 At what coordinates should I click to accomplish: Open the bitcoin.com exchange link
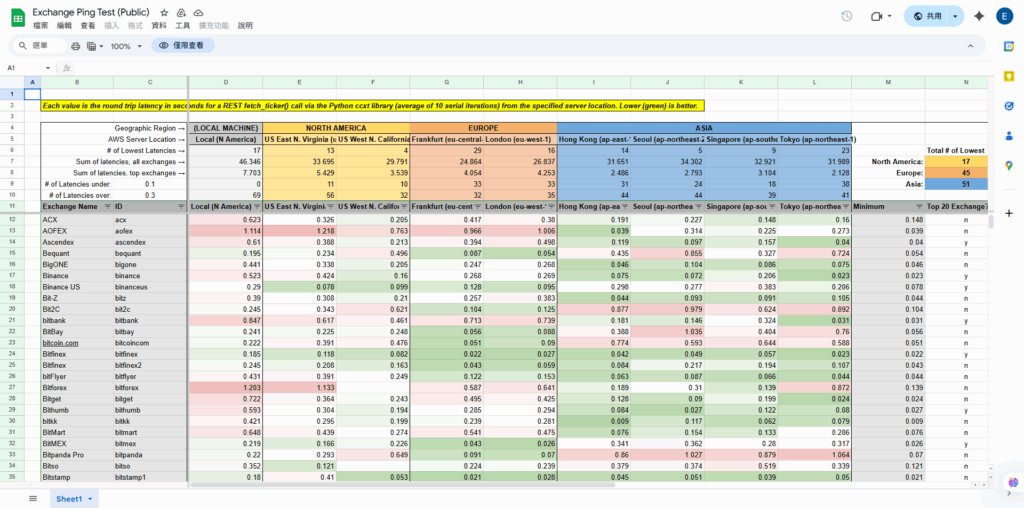[x=61, y=343]
